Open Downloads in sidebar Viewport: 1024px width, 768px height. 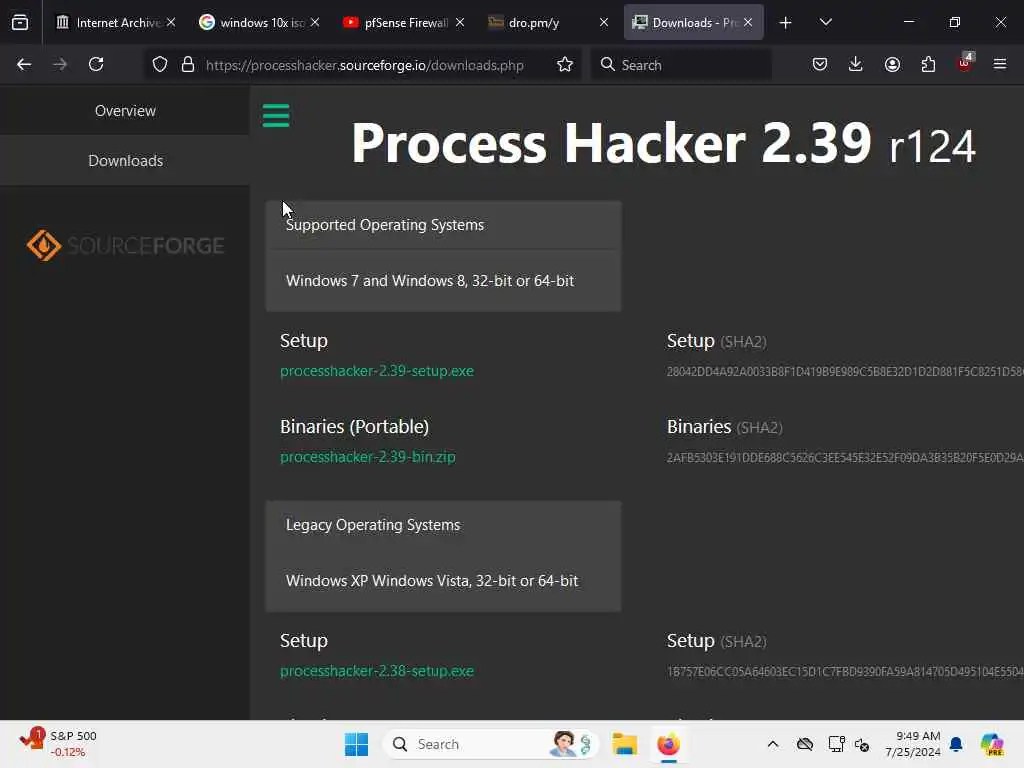pos(125,161)
